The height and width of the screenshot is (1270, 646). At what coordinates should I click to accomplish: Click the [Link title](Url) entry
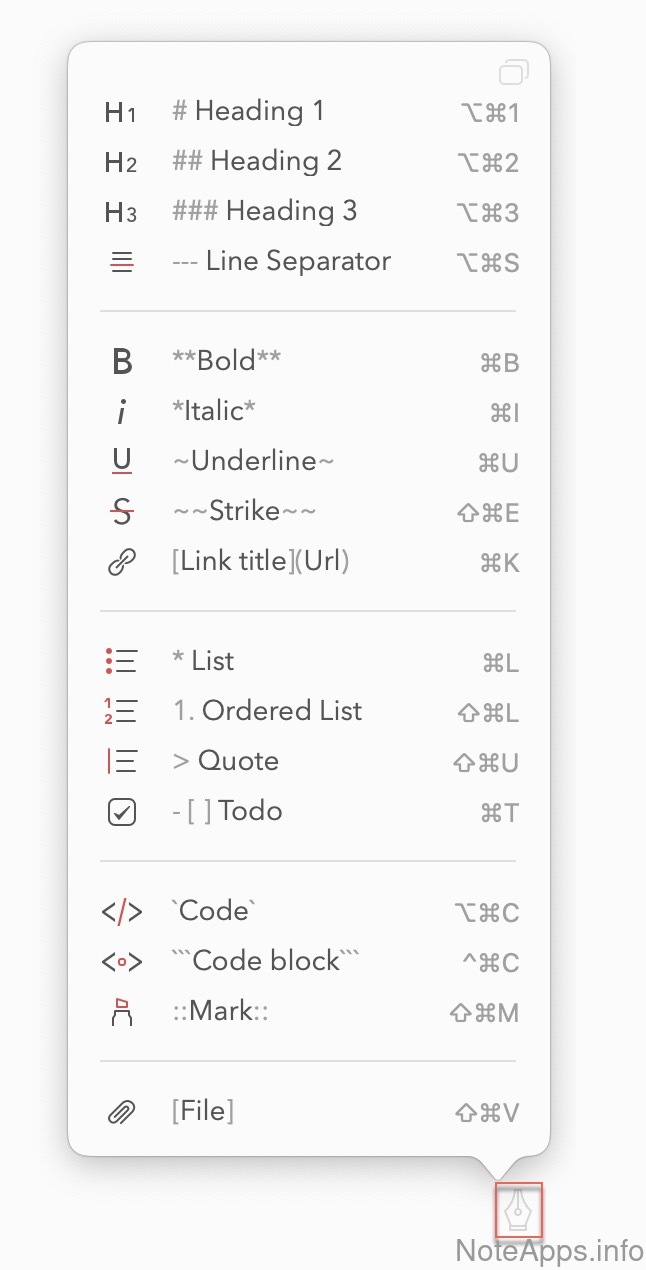click(x=260, y=561)
